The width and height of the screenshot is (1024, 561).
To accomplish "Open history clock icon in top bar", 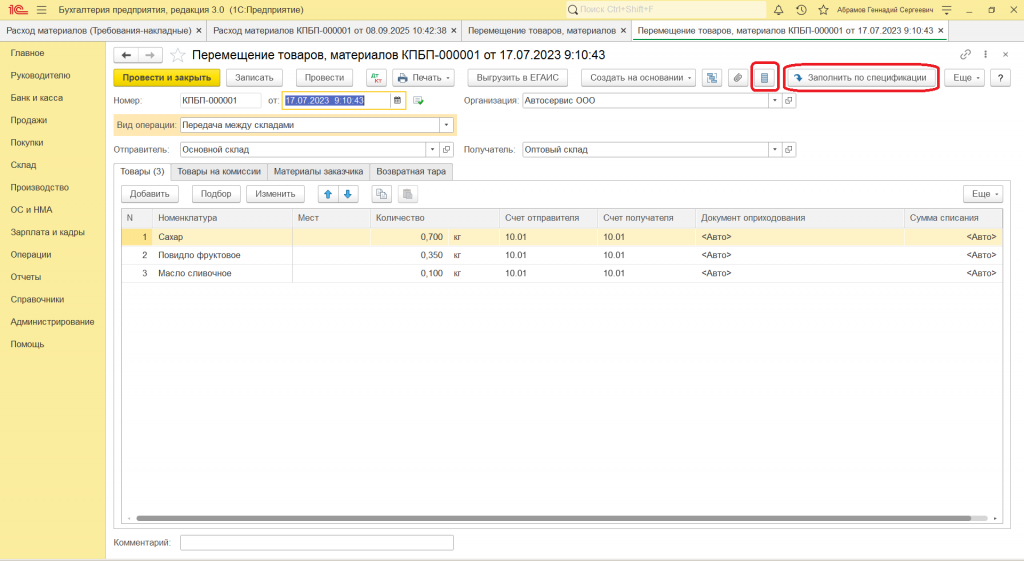I will pos(801,9).
